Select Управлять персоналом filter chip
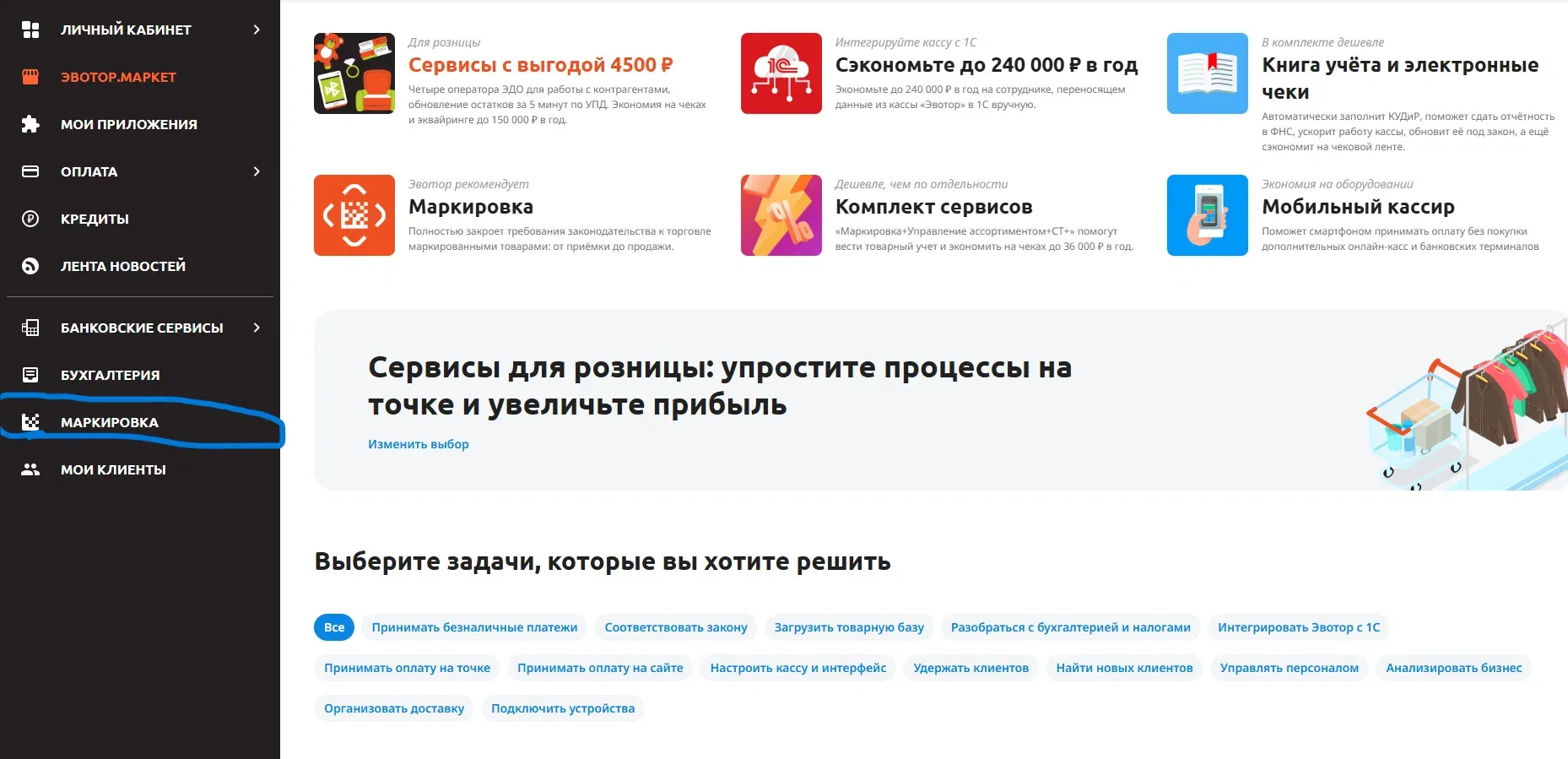 pyautogui.click(x=1290, y=668)
